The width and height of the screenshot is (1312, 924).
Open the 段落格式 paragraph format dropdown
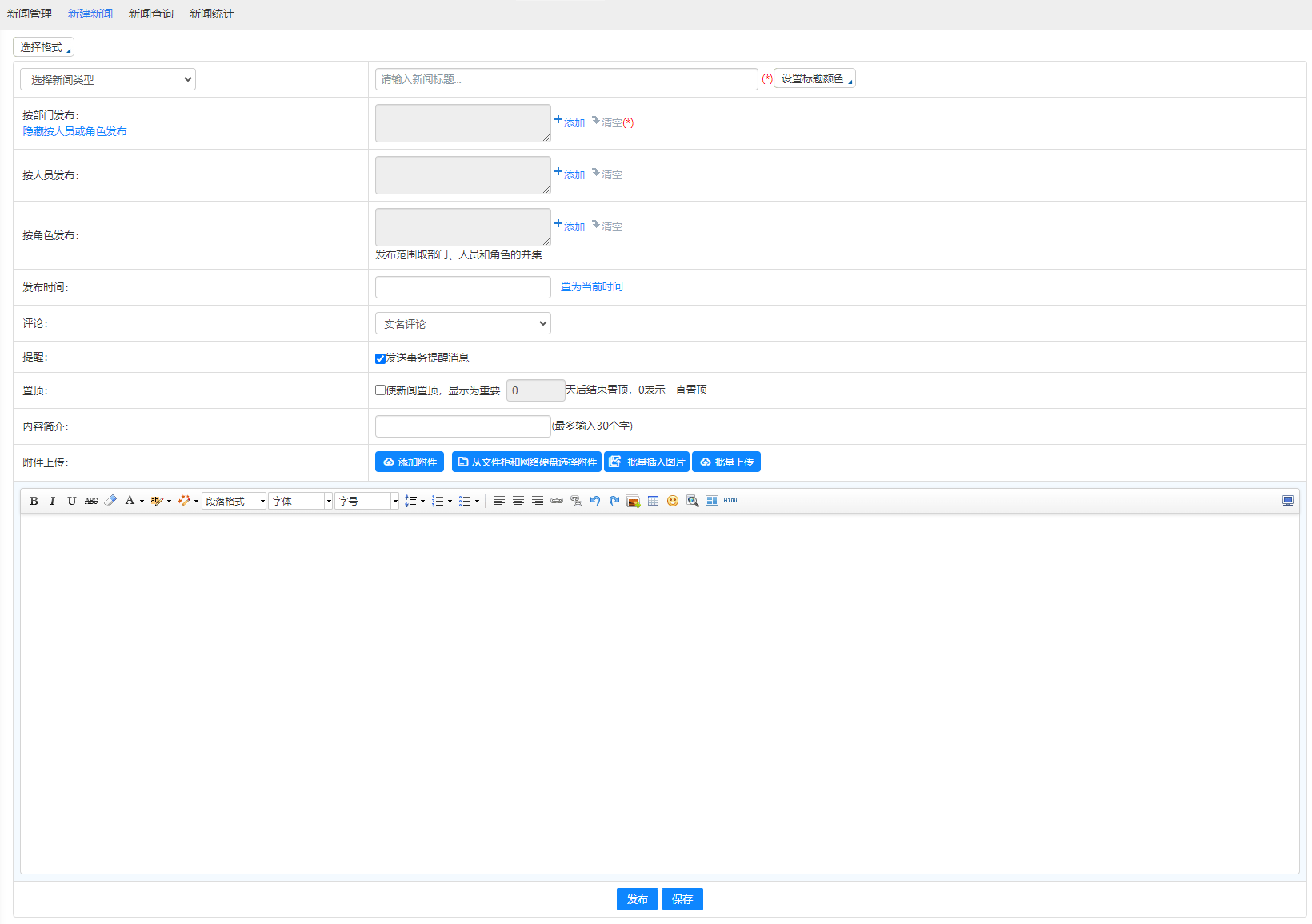[234, 501]
